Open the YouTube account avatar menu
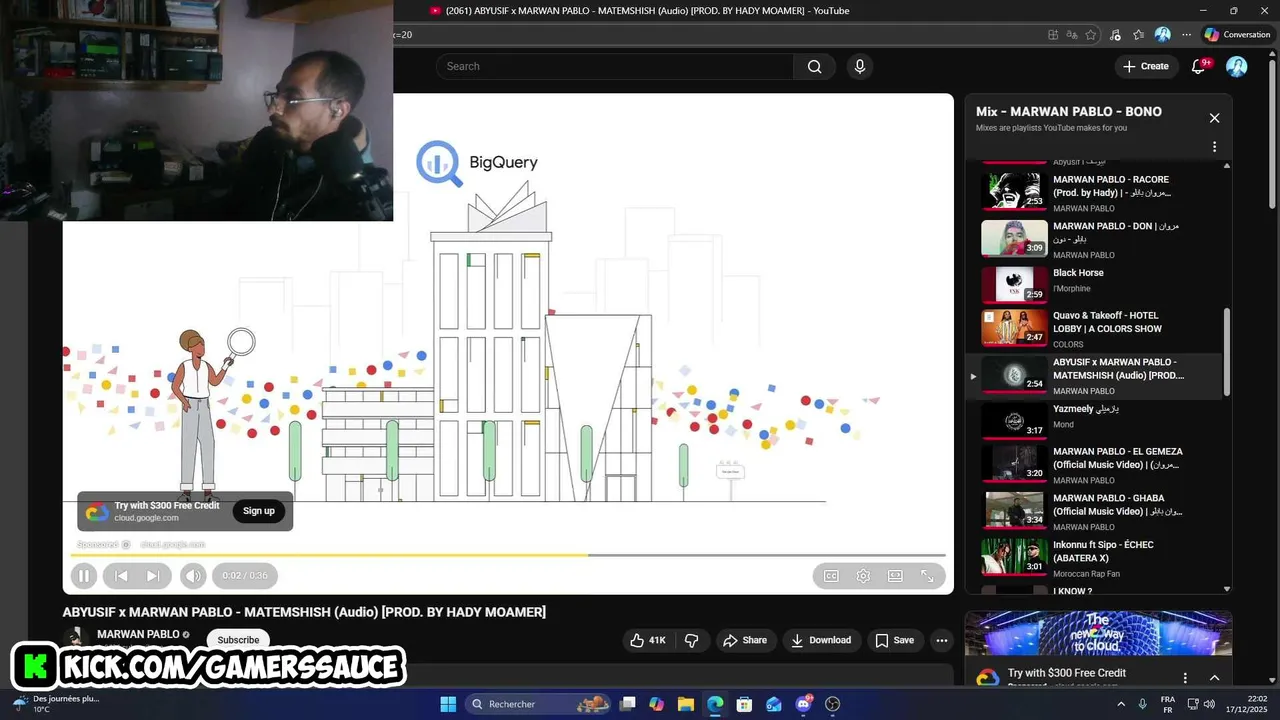The height and width of the screenshot is (720, 1280). [1237, 66]
